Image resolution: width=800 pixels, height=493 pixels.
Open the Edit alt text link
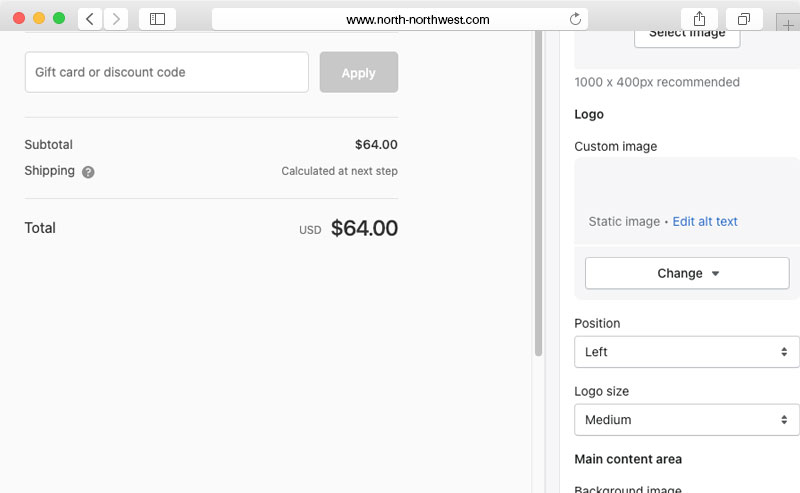point(705,222)
